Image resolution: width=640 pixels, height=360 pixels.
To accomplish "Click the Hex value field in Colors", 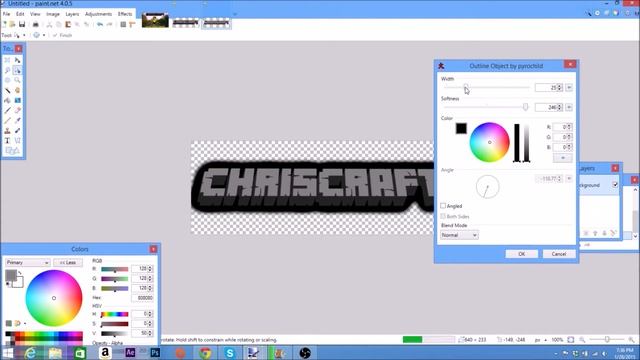I will pyautogui.click(x=142, y=298).
